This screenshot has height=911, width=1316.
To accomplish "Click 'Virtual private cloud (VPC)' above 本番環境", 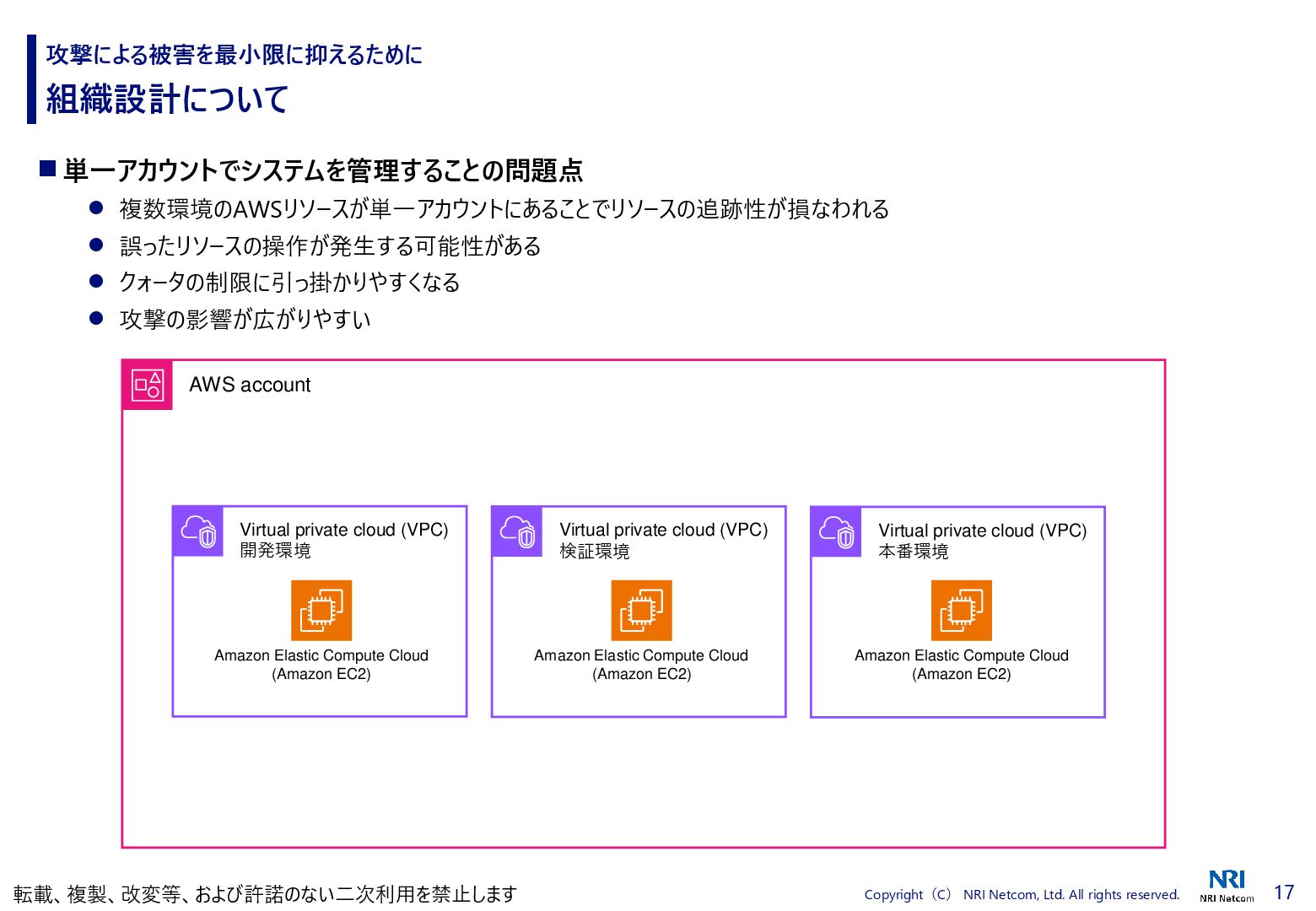I will click(983, 531).
